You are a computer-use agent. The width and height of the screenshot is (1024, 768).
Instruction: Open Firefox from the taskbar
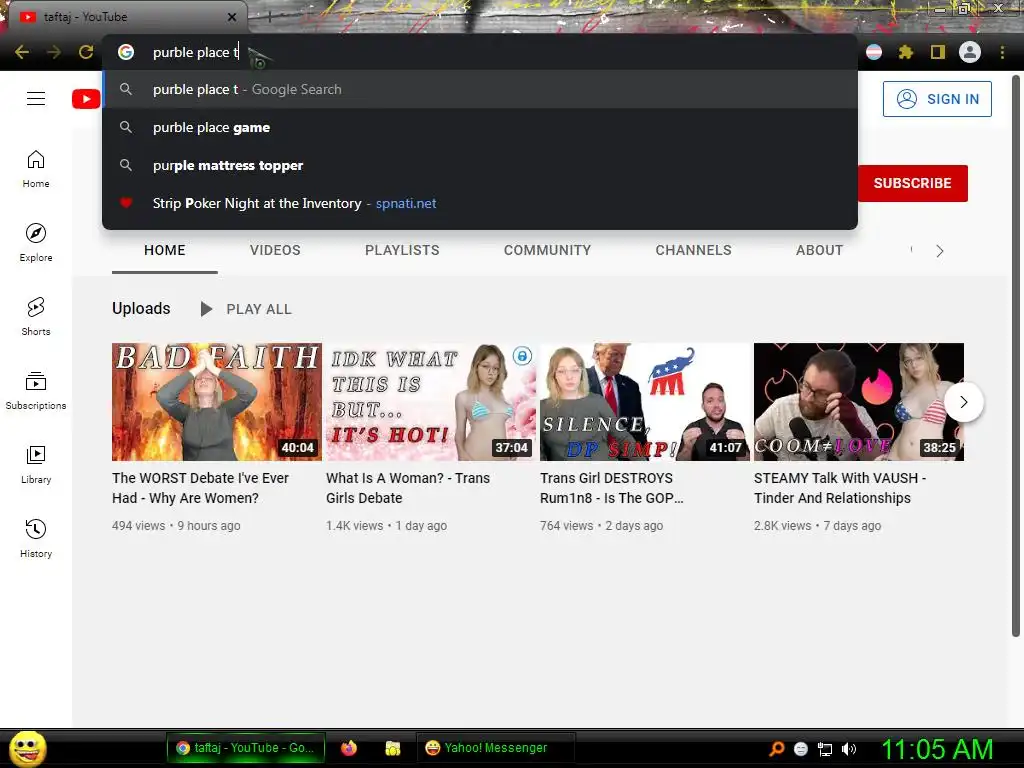349,748
